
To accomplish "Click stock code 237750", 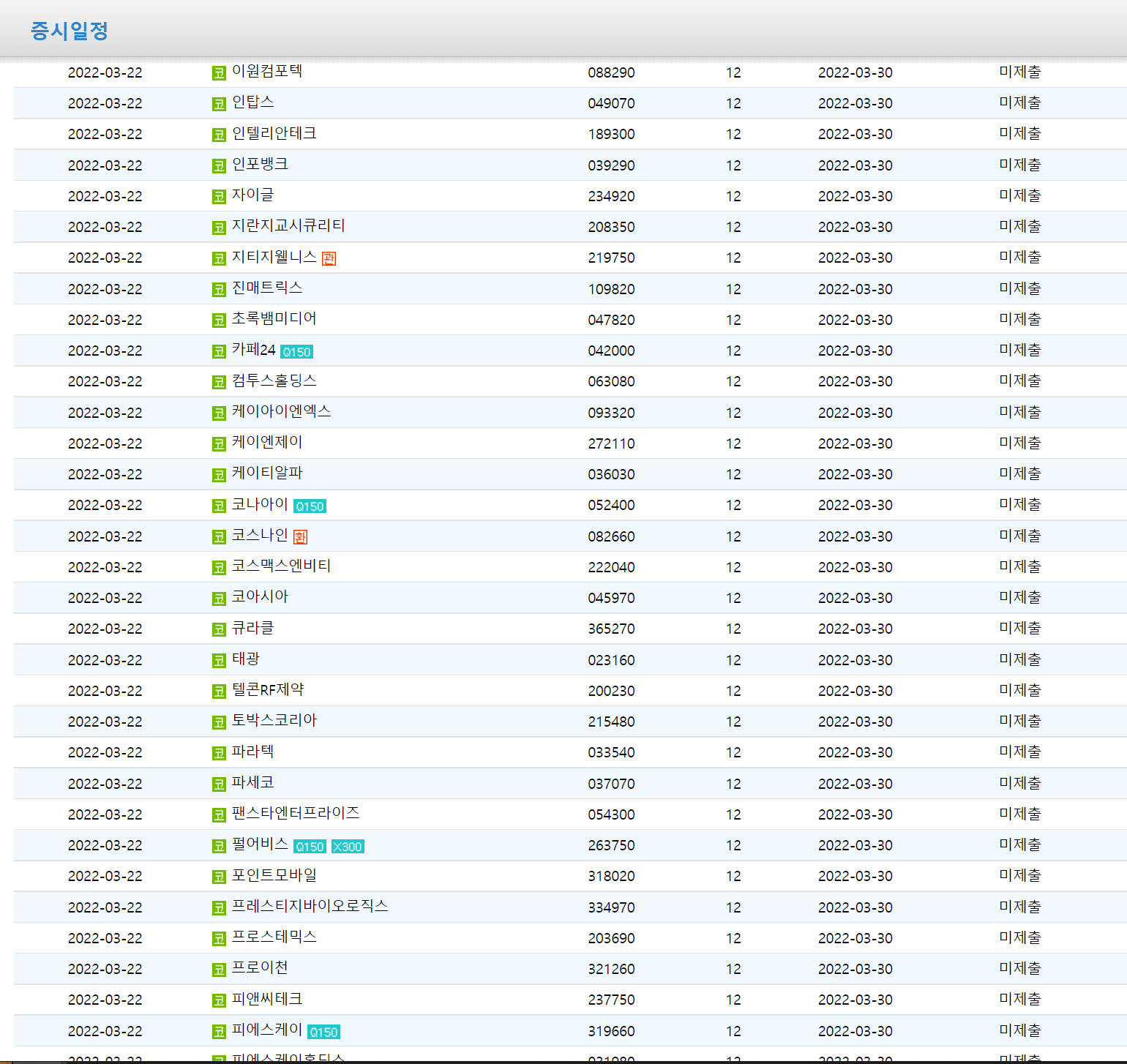I will (x=612, y=1000).
